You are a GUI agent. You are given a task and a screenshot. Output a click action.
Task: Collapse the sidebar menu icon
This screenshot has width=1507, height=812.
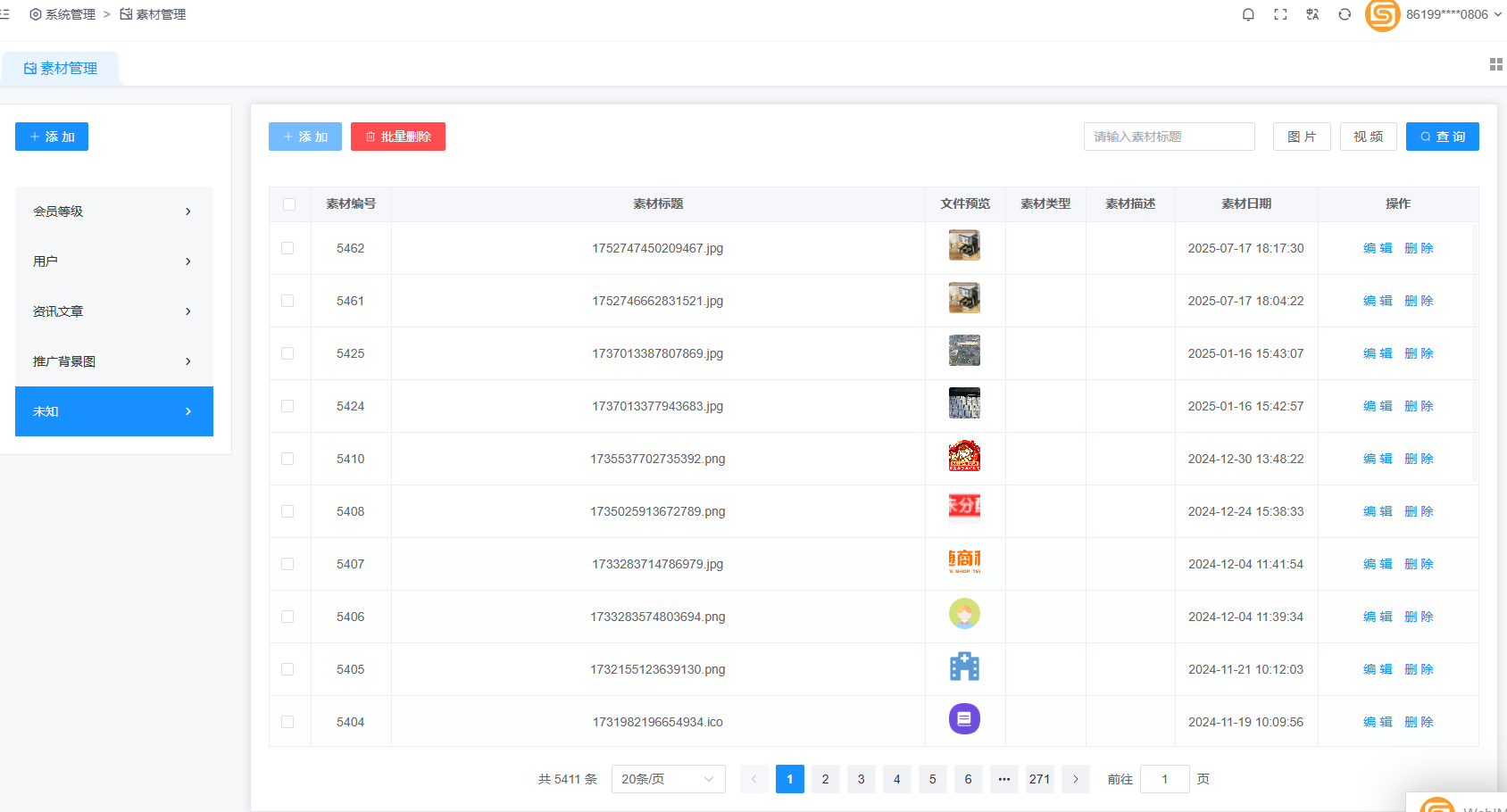(4, 14)
